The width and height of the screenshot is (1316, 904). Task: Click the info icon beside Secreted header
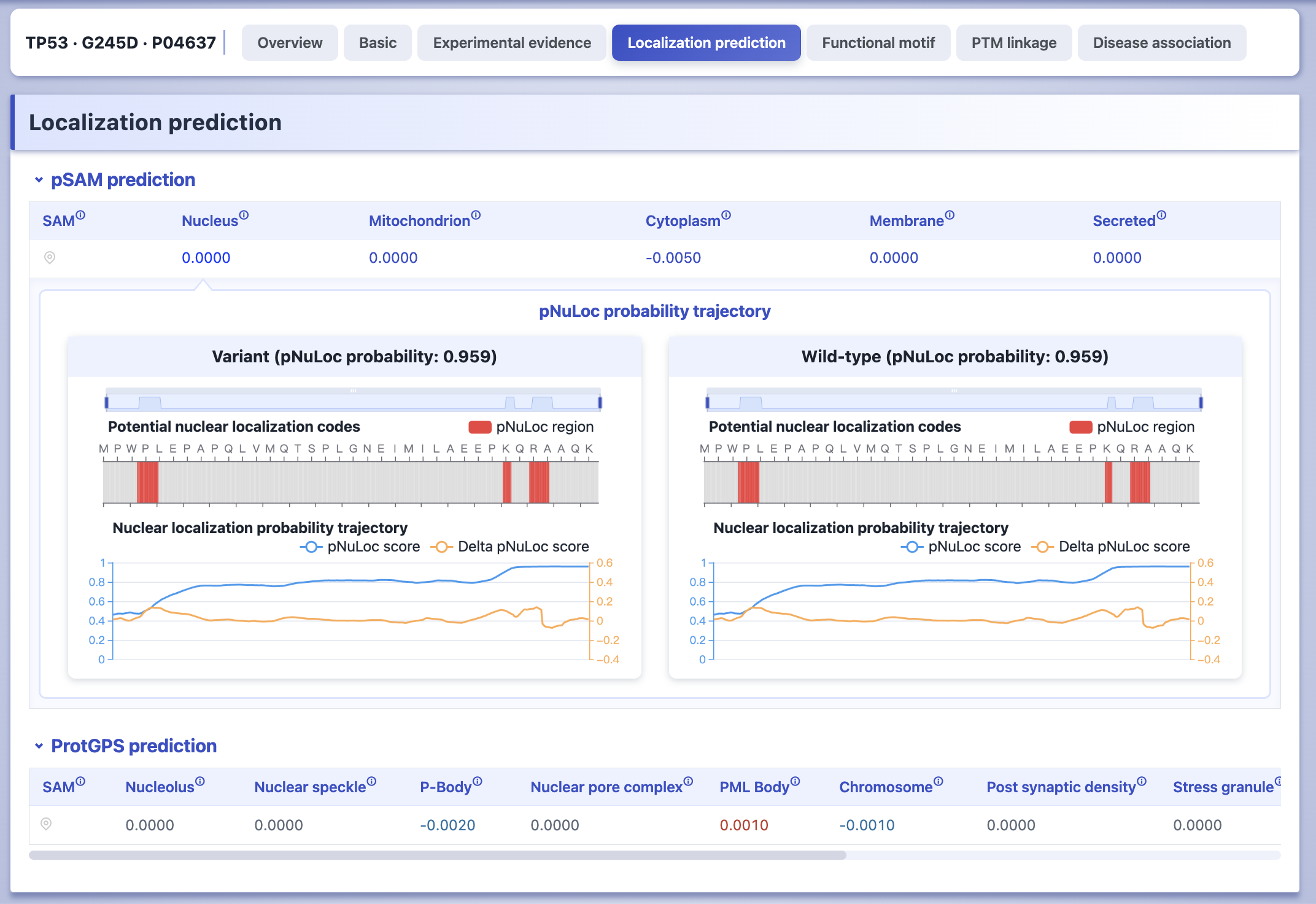(x=1161, y=215)
